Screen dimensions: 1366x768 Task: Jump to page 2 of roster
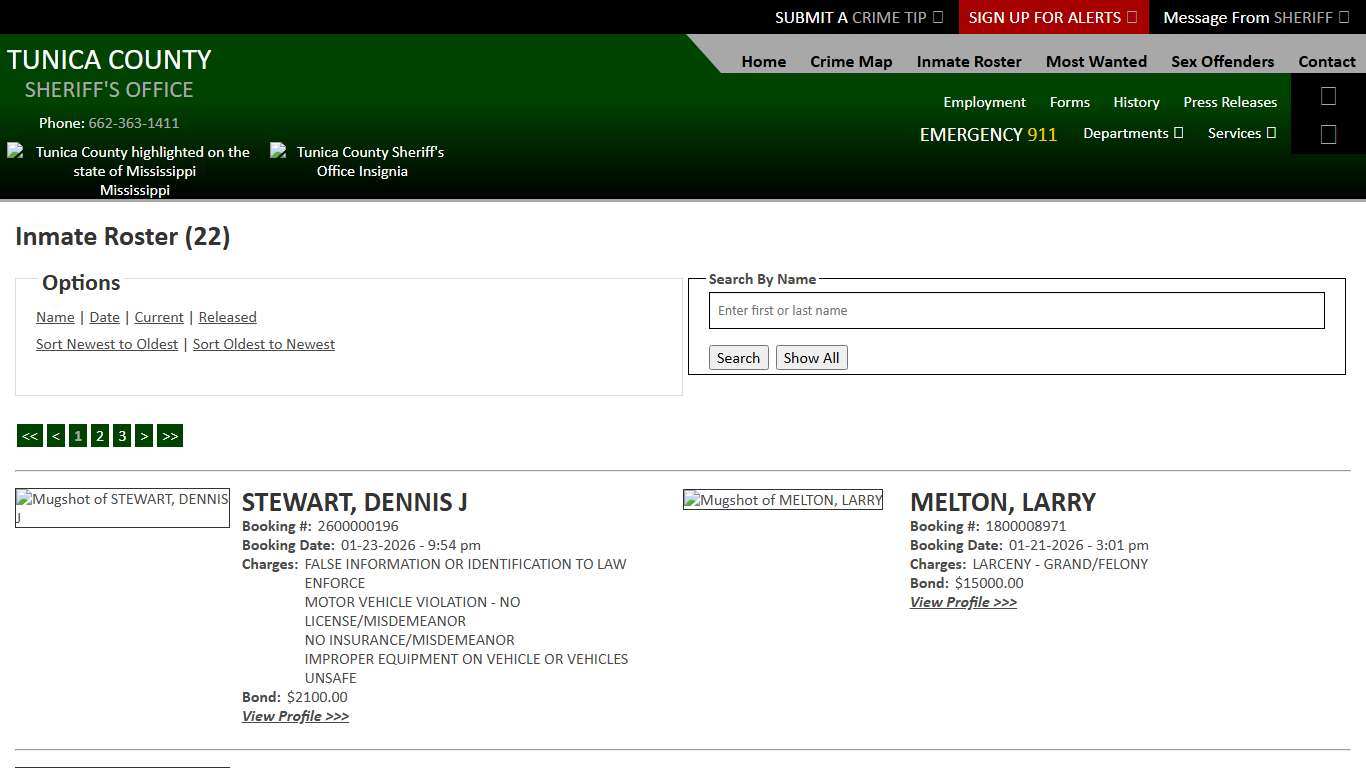tap(100, 436)
